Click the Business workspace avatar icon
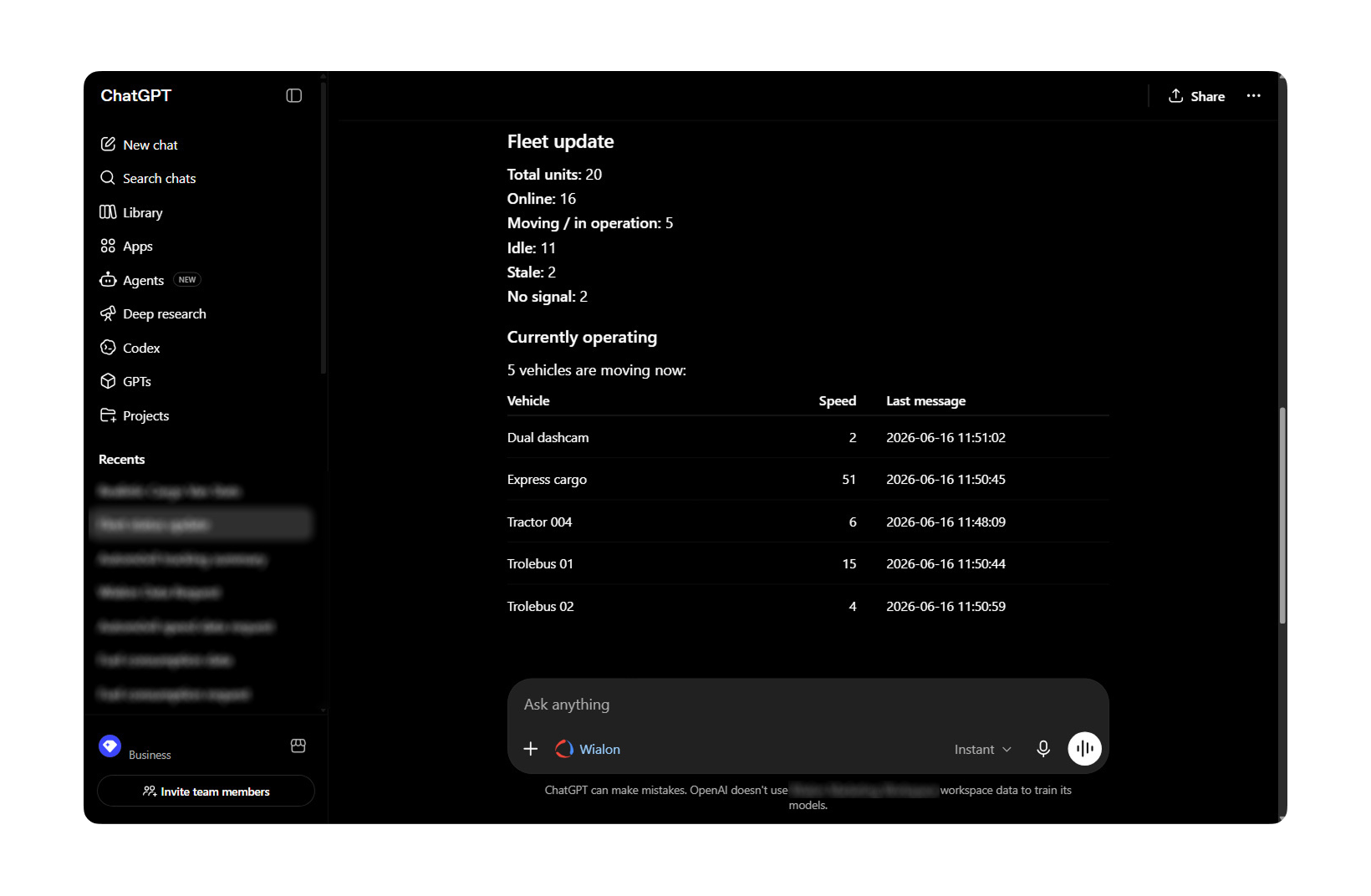The height and width of the screenshot is (896, 1371). [x=110, y=746]
